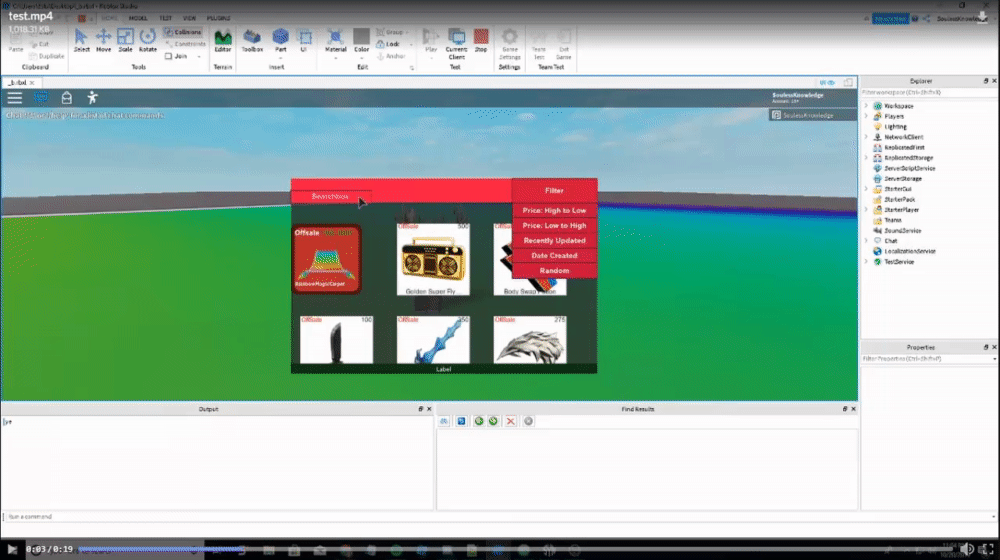Expand the StarterGui node

866,189
